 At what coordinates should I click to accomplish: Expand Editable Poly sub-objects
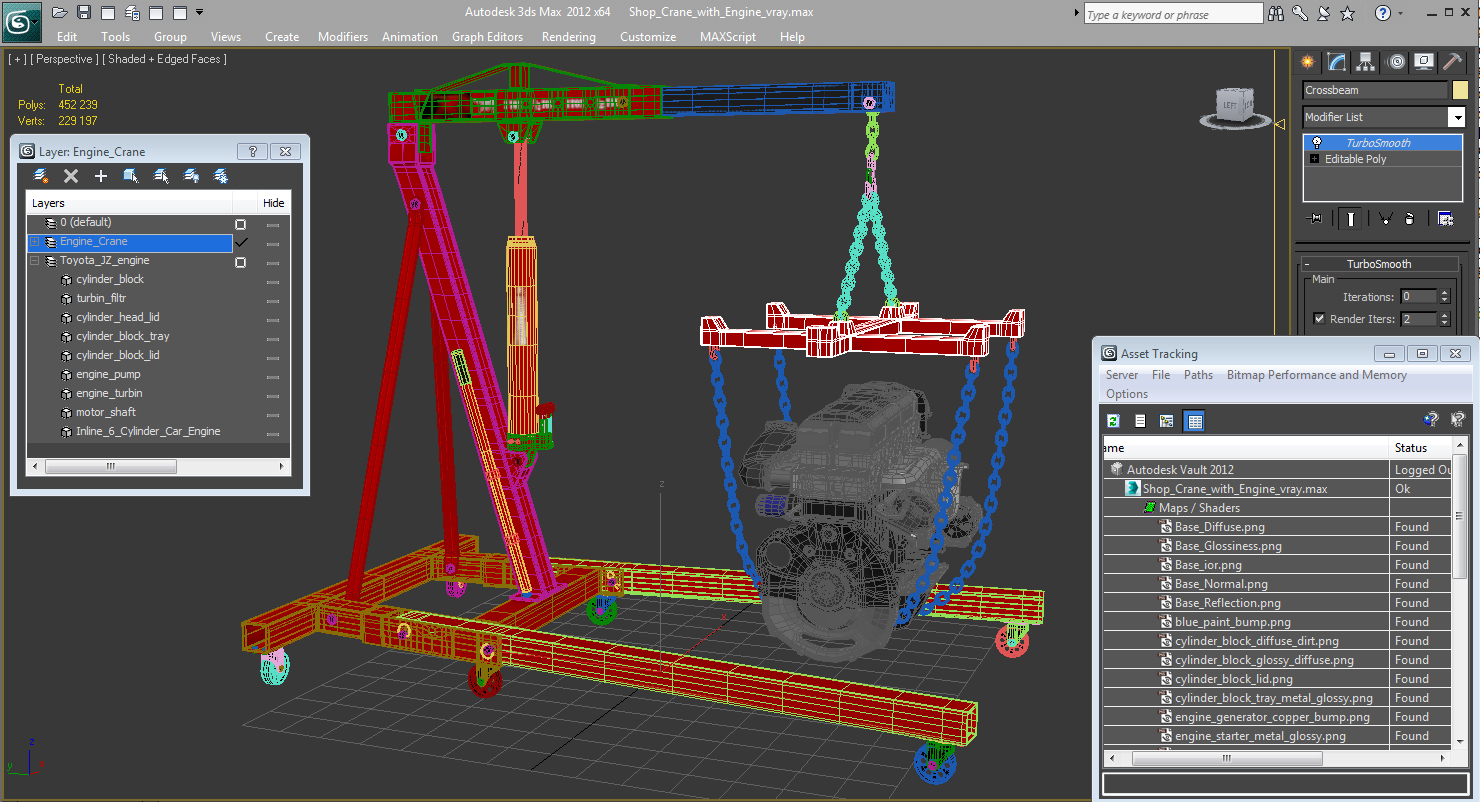(1315, 159)
